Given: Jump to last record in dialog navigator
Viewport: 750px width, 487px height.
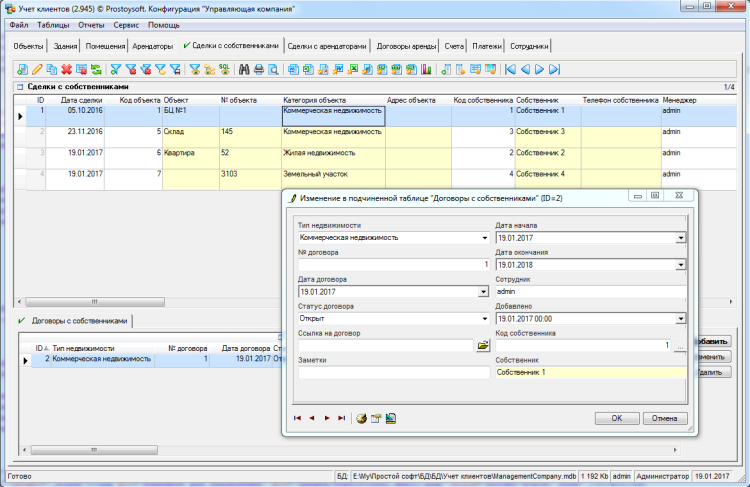Looking at the screenshot, I should pyautogui.click(x=342, y=418).
